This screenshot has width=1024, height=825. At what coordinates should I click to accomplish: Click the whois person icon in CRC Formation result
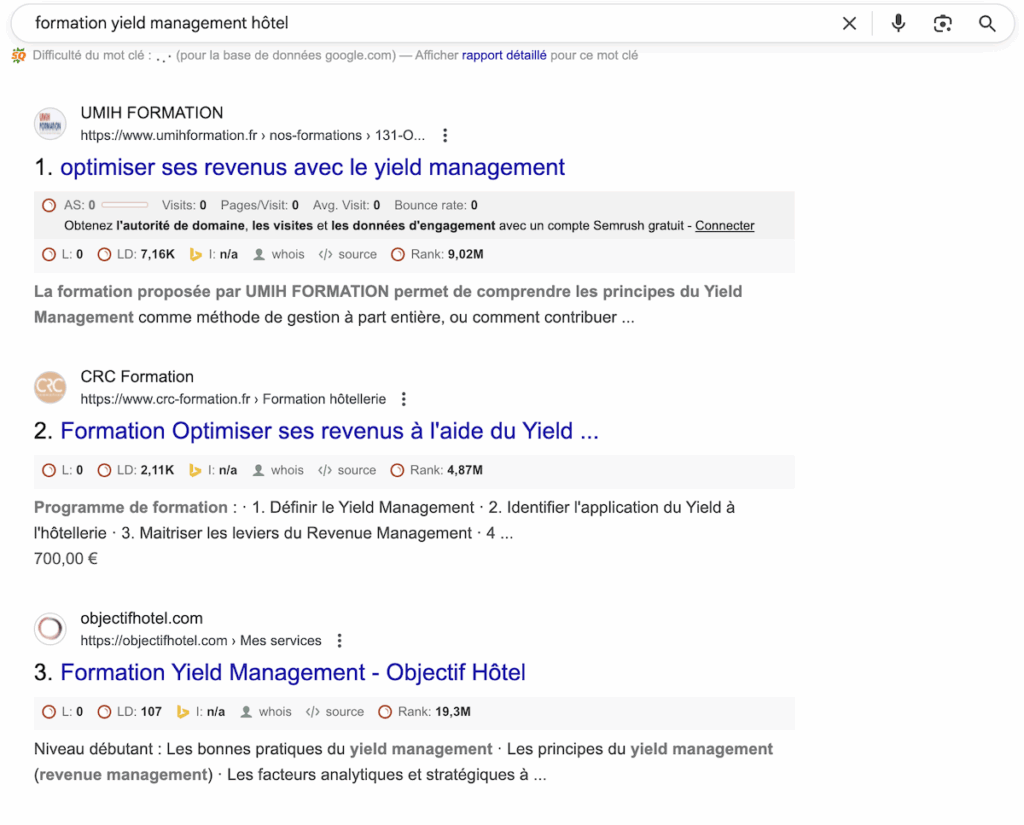(259, 470)
